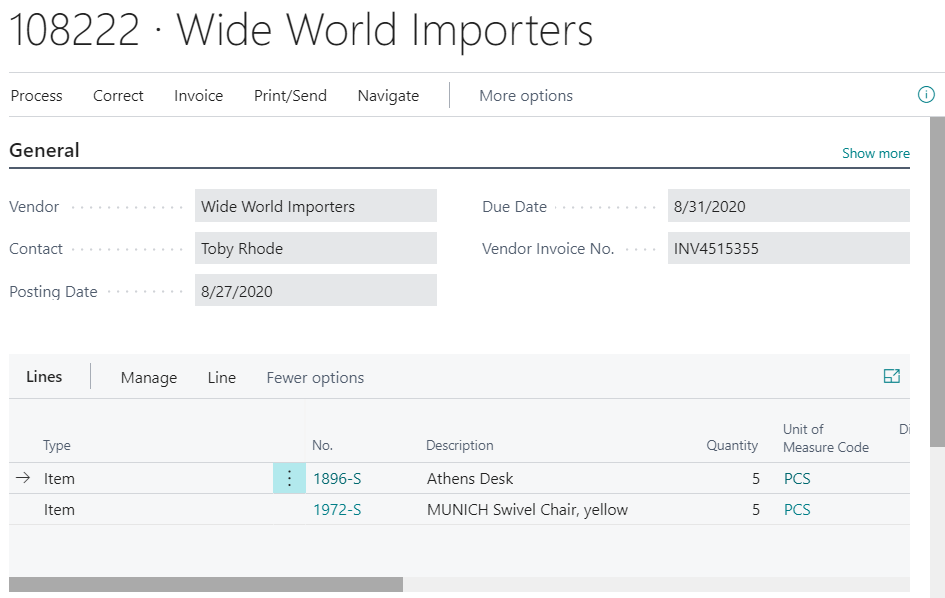
Task: Open the Manage menu in Lines
Action: [149, 377]
